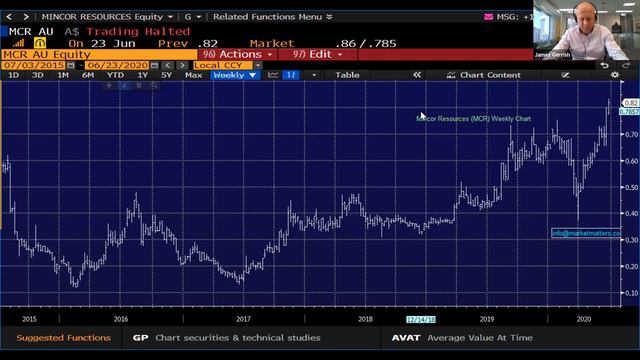The width and height of the screenshot is (640, 360).
Task: Select the YTD time range
Action: pyautogui.click(x=115, y=75)
